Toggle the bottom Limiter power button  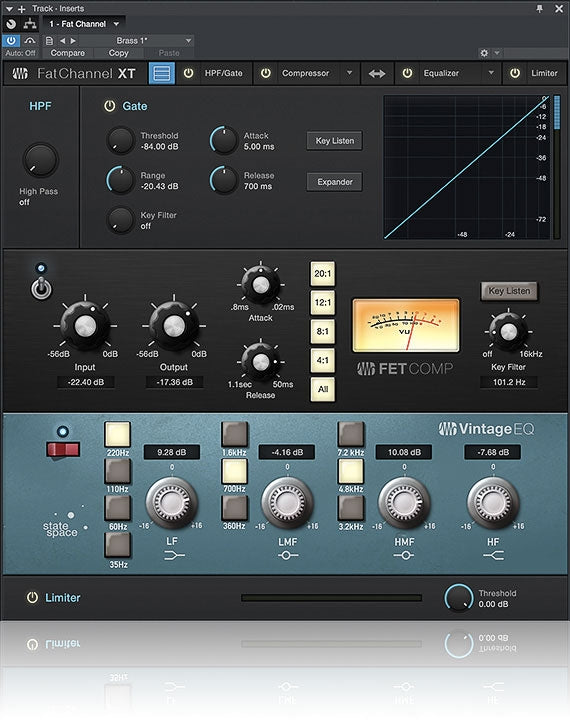pyautogui.click(x=32, y=598)
